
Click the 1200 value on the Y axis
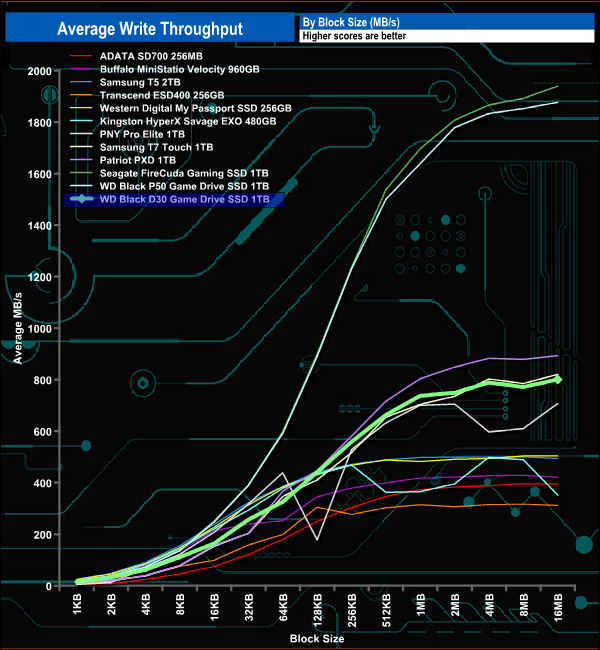39,277
